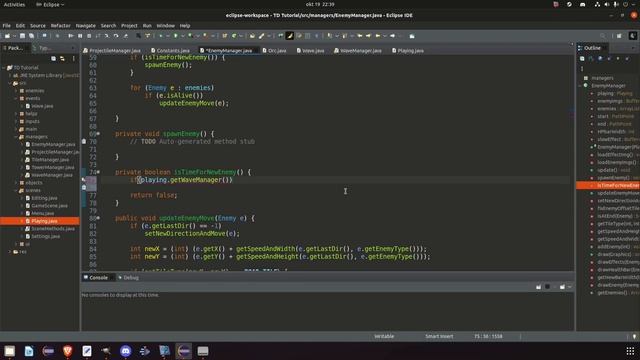640x360 pixels.
Task: Open the Refactor menu
Action: tap(60, 25)
